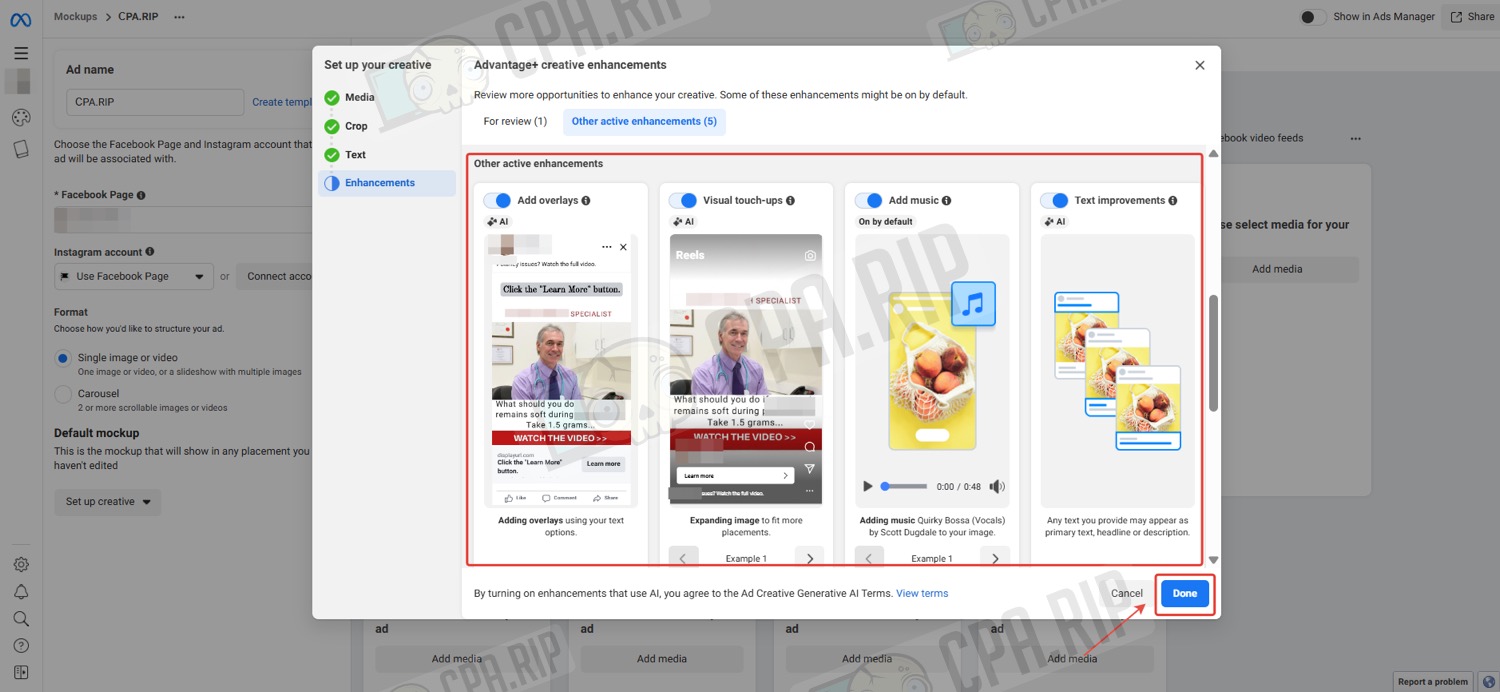Click three-dot menu beside video feeds heading
The width and height of the screenshot is (1500, 692).
click(x=1356, y=139)
